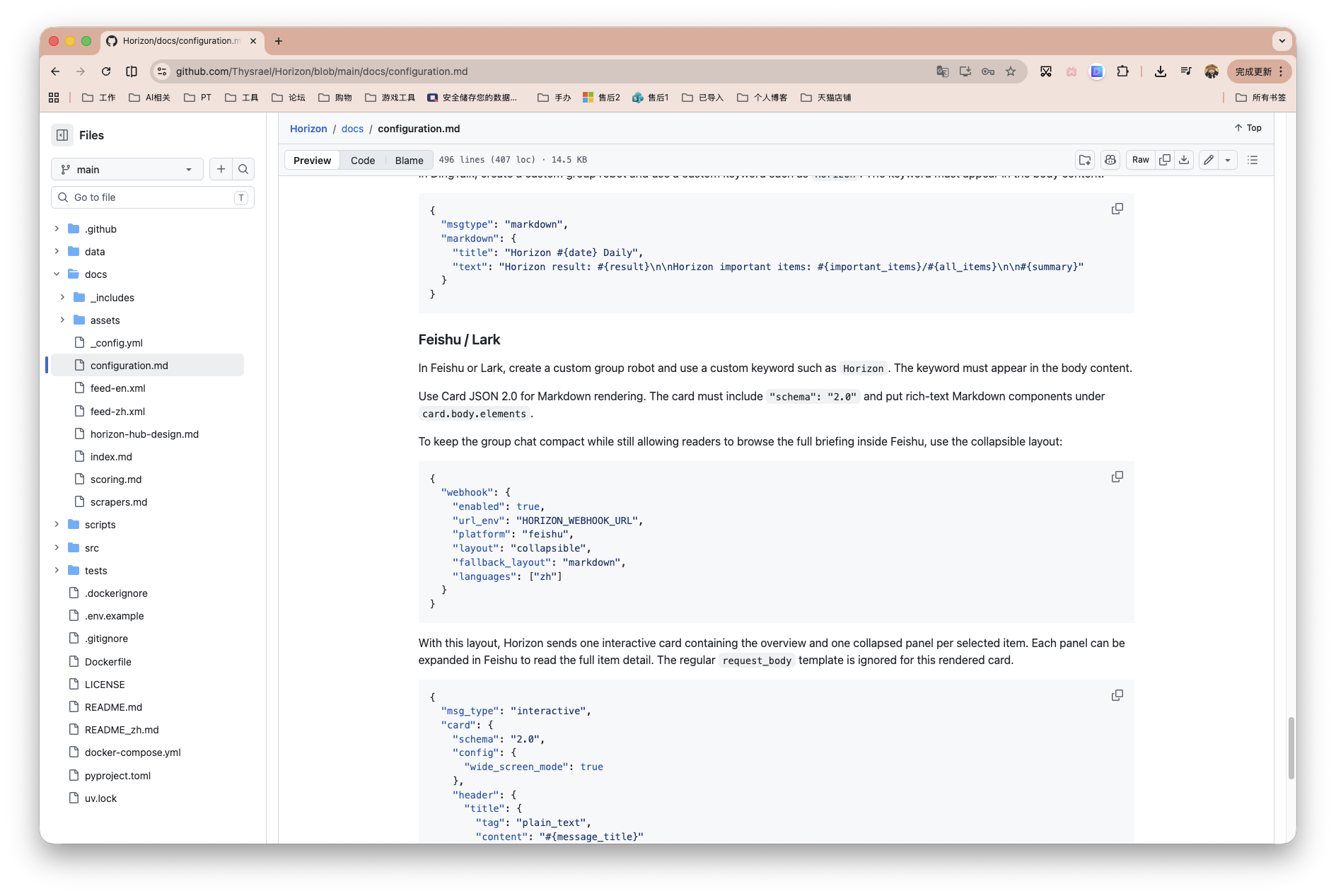
Task: Copy the webhook JSON code block
Action: click(1117, 477)
